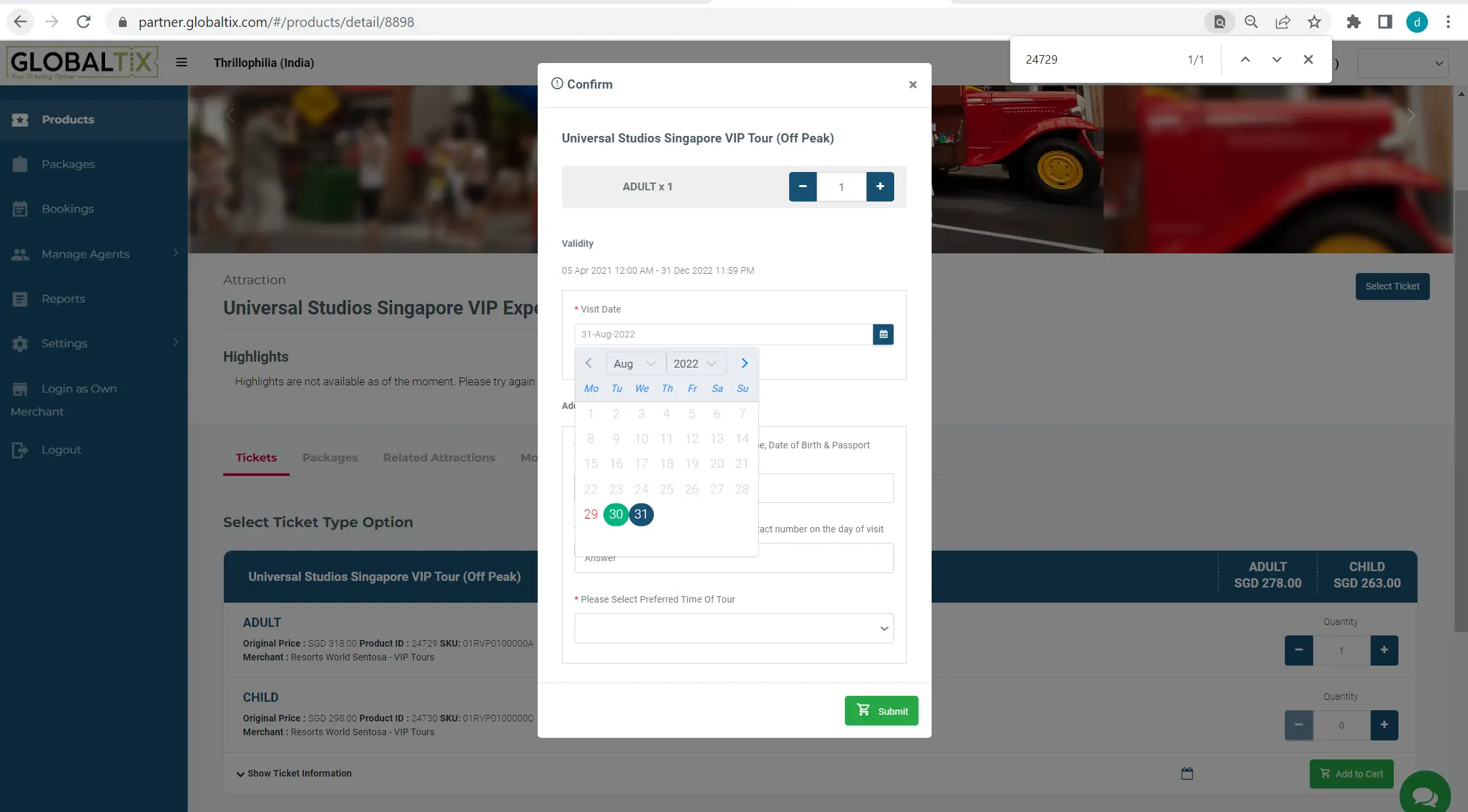Screen dimensions: 1468x812
Task: Pick date 30 in the calendar
Action: point(616,514)
